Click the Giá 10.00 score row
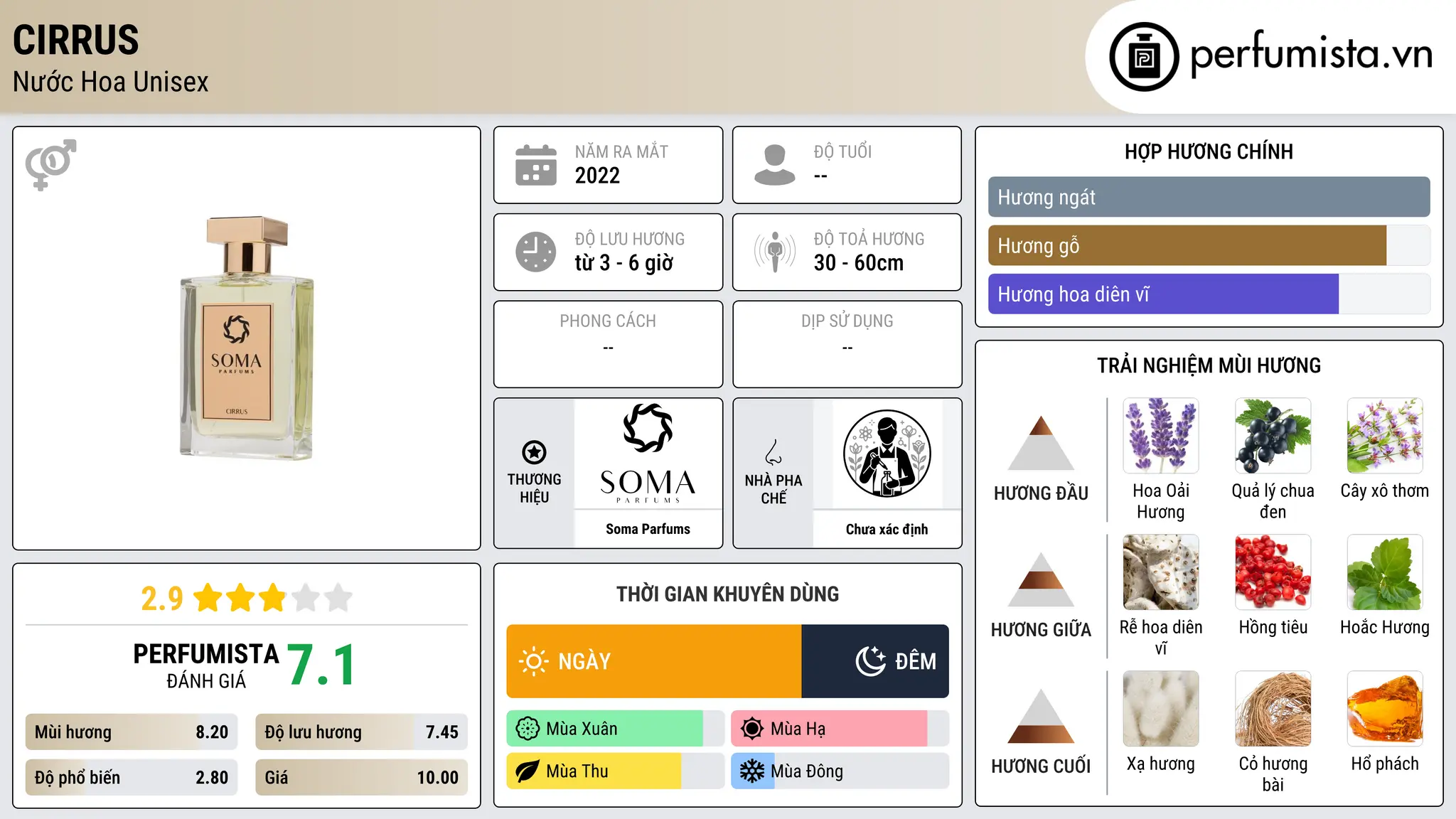 [x=362, y=777]
